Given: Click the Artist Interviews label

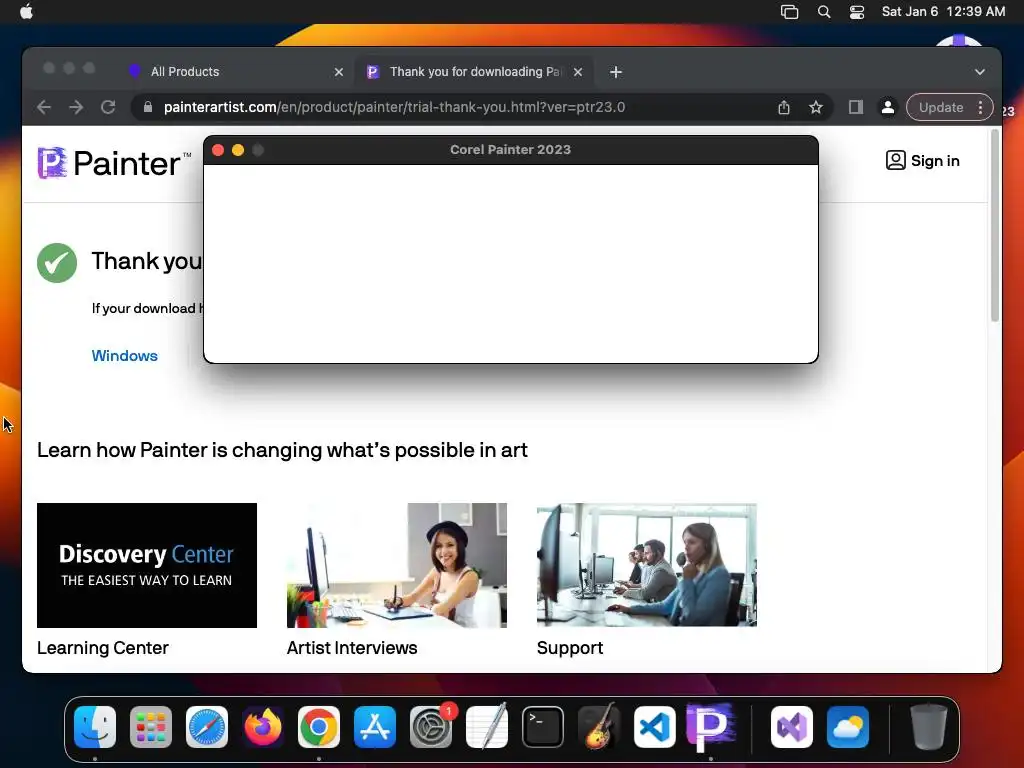Looking at the screenshot, I should (x=352, y=648).
